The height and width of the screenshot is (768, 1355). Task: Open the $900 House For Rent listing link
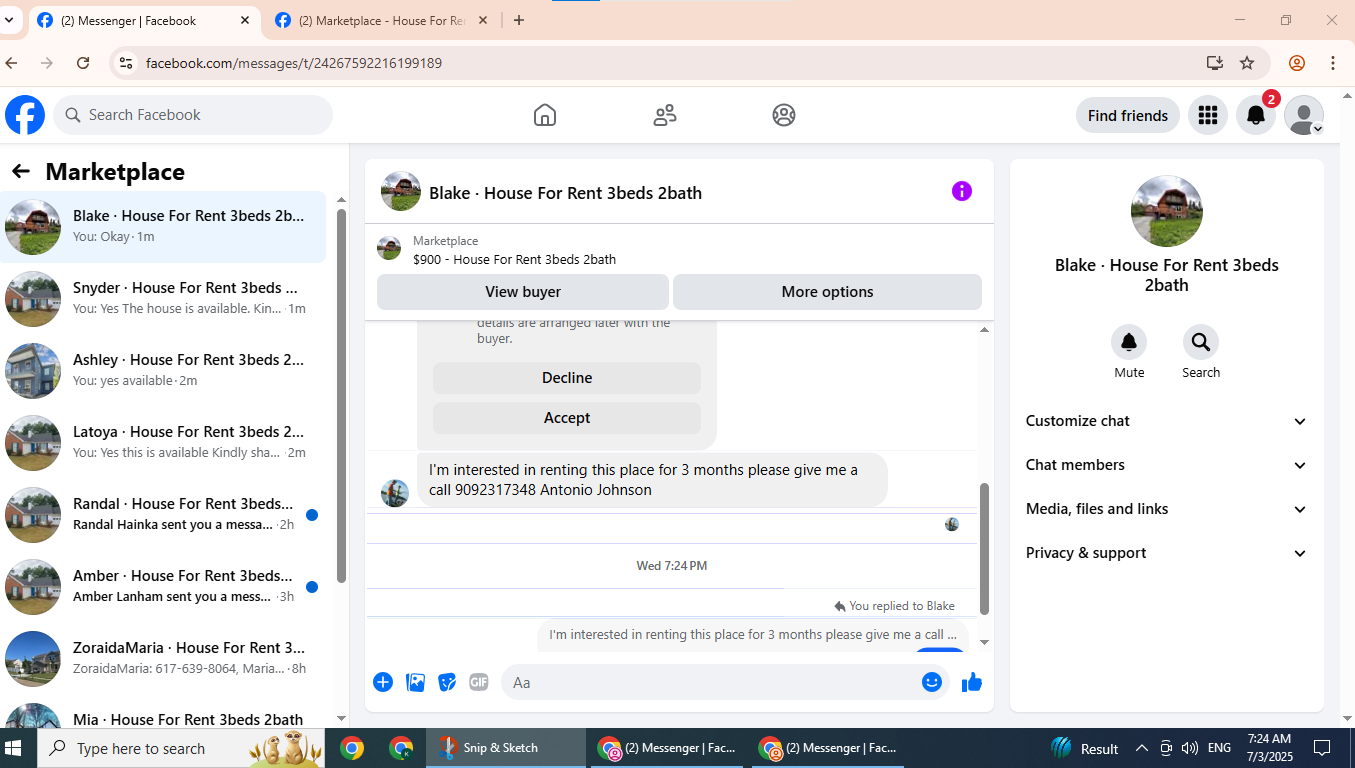pos(514,259)
